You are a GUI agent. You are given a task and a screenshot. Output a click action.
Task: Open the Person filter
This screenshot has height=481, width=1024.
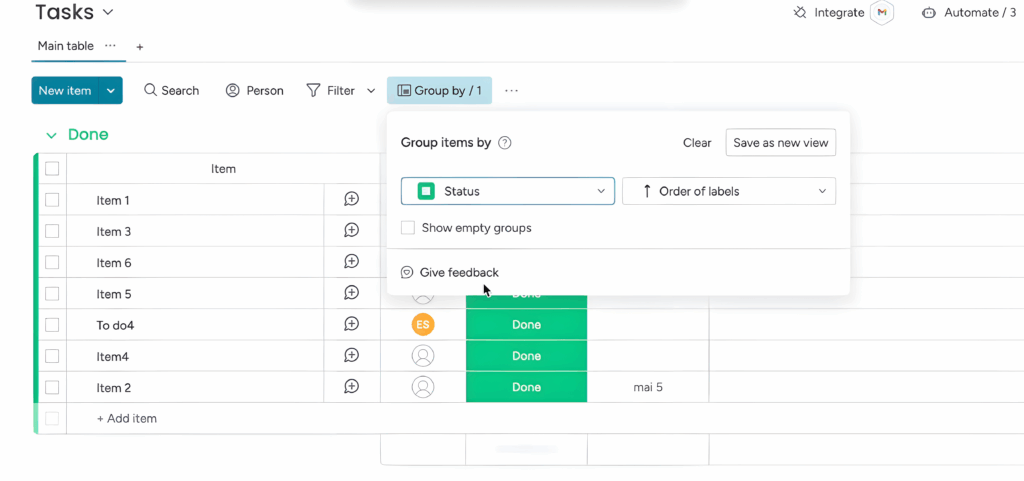coord(255,91)
